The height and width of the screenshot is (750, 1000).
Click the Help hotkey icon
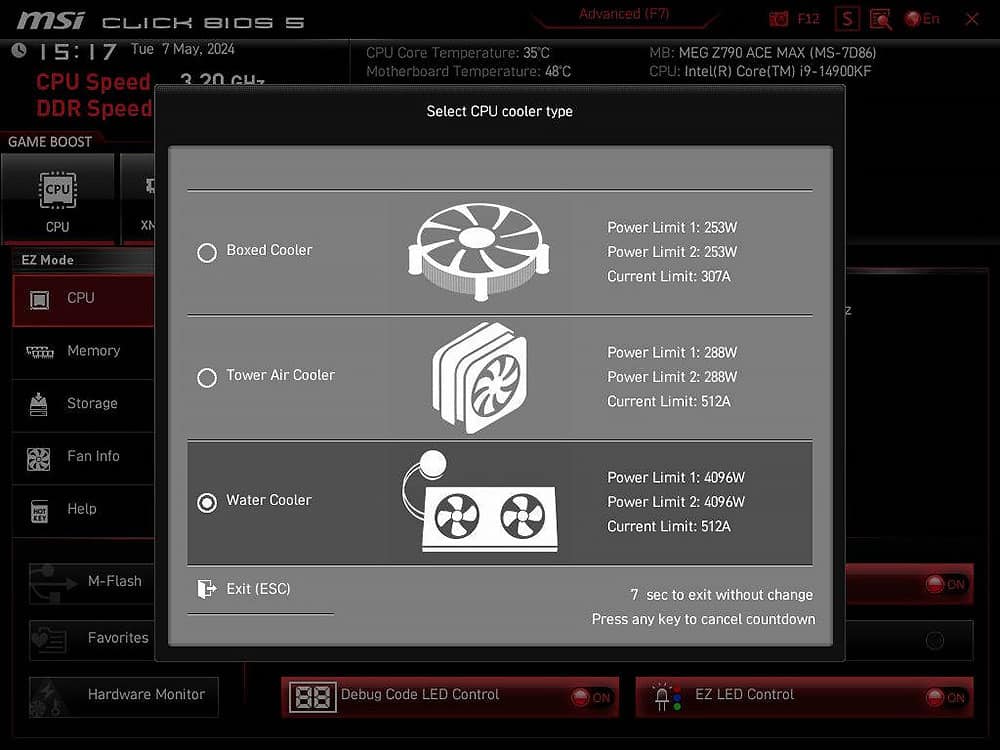40,511
